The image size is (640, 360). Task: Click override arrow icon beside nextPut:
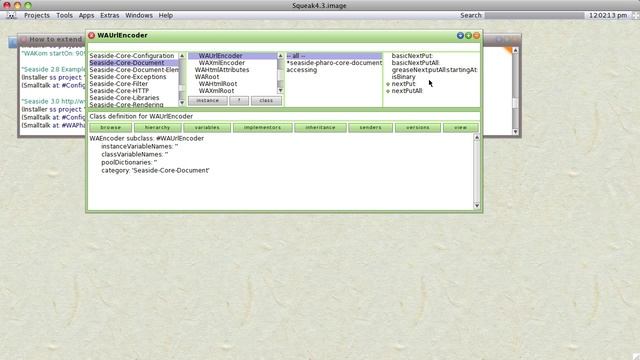tap(388, 84)
